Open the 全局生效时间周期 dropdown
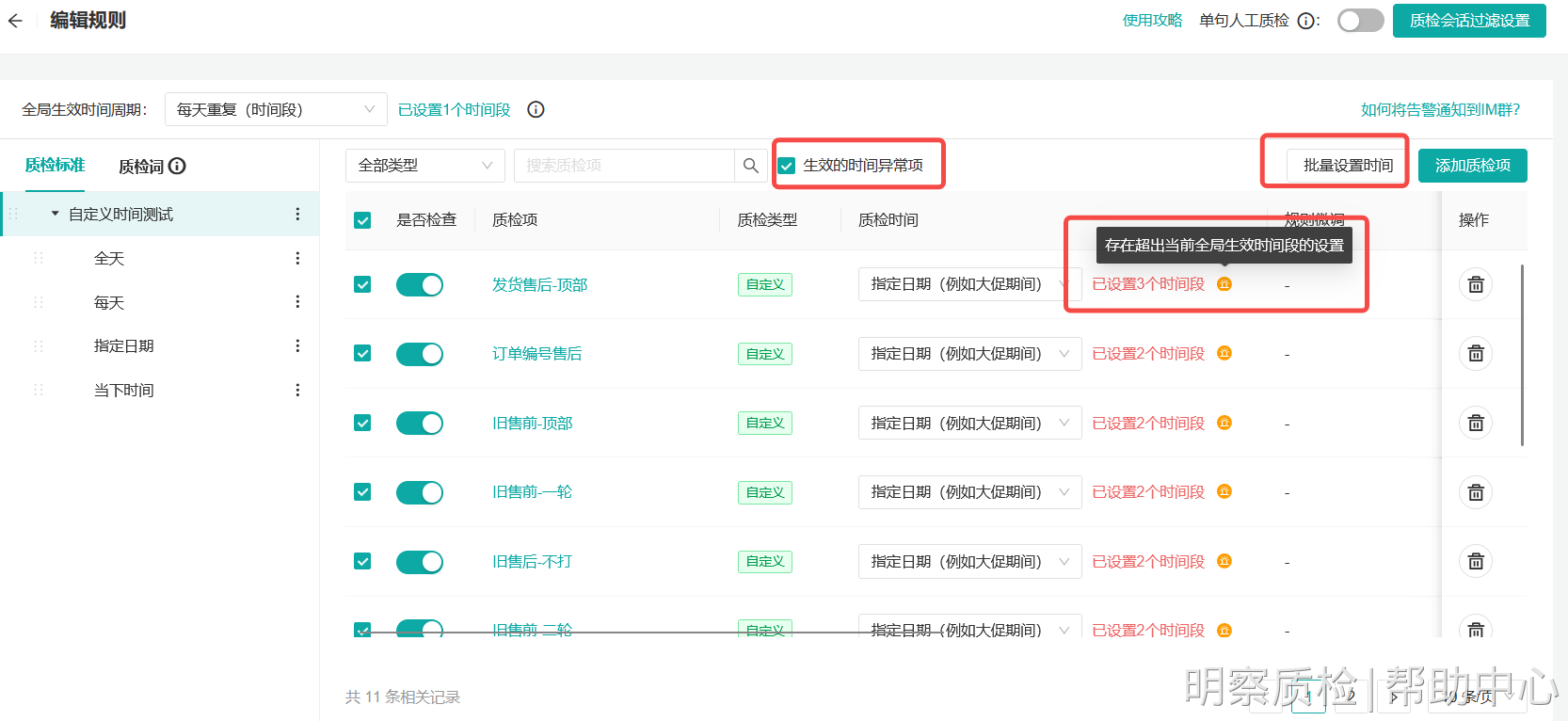The height and width of the screenshot is (721, 1568). click(x=276, y=109)
